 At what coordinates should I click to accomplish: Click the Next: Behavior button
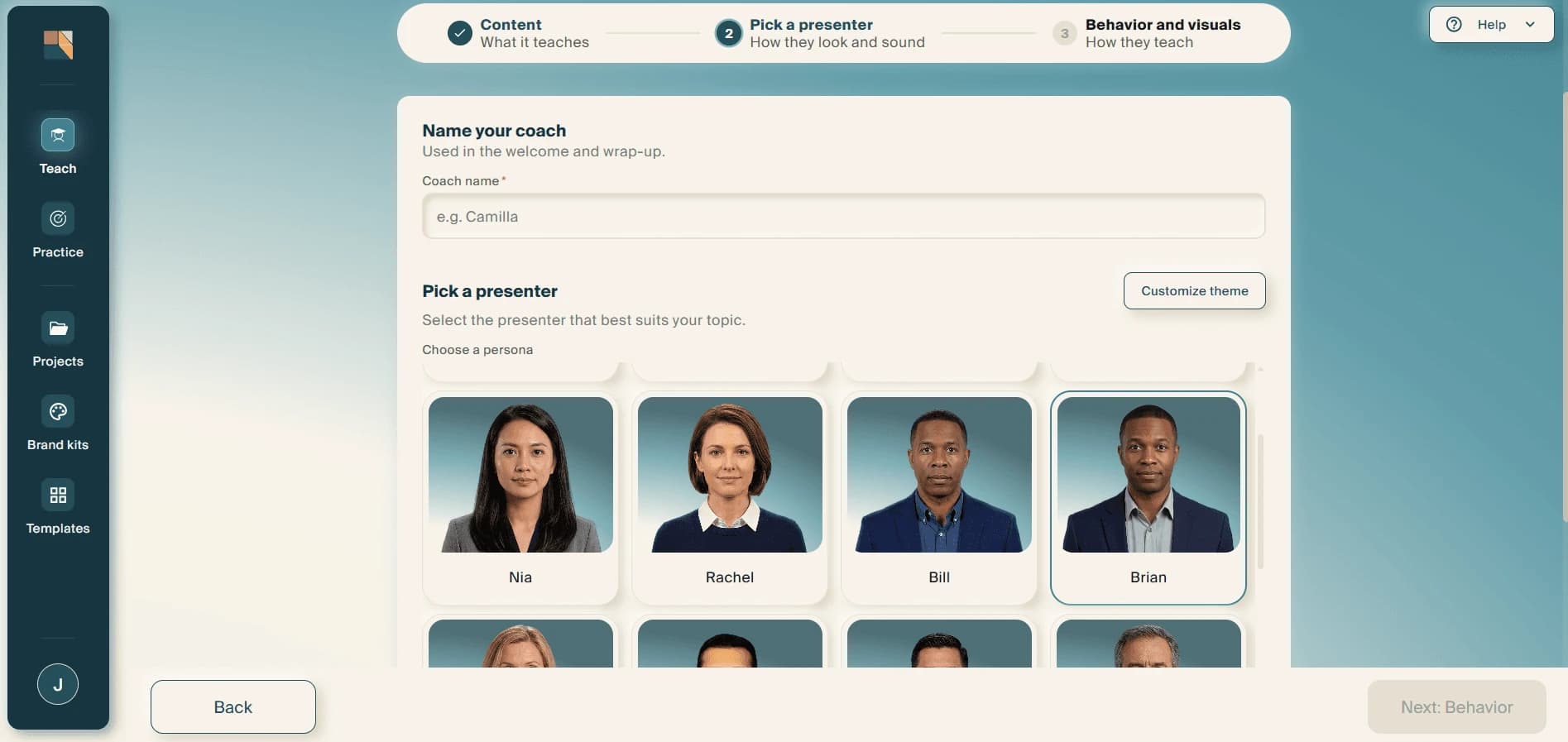[x=1456, y=707]
